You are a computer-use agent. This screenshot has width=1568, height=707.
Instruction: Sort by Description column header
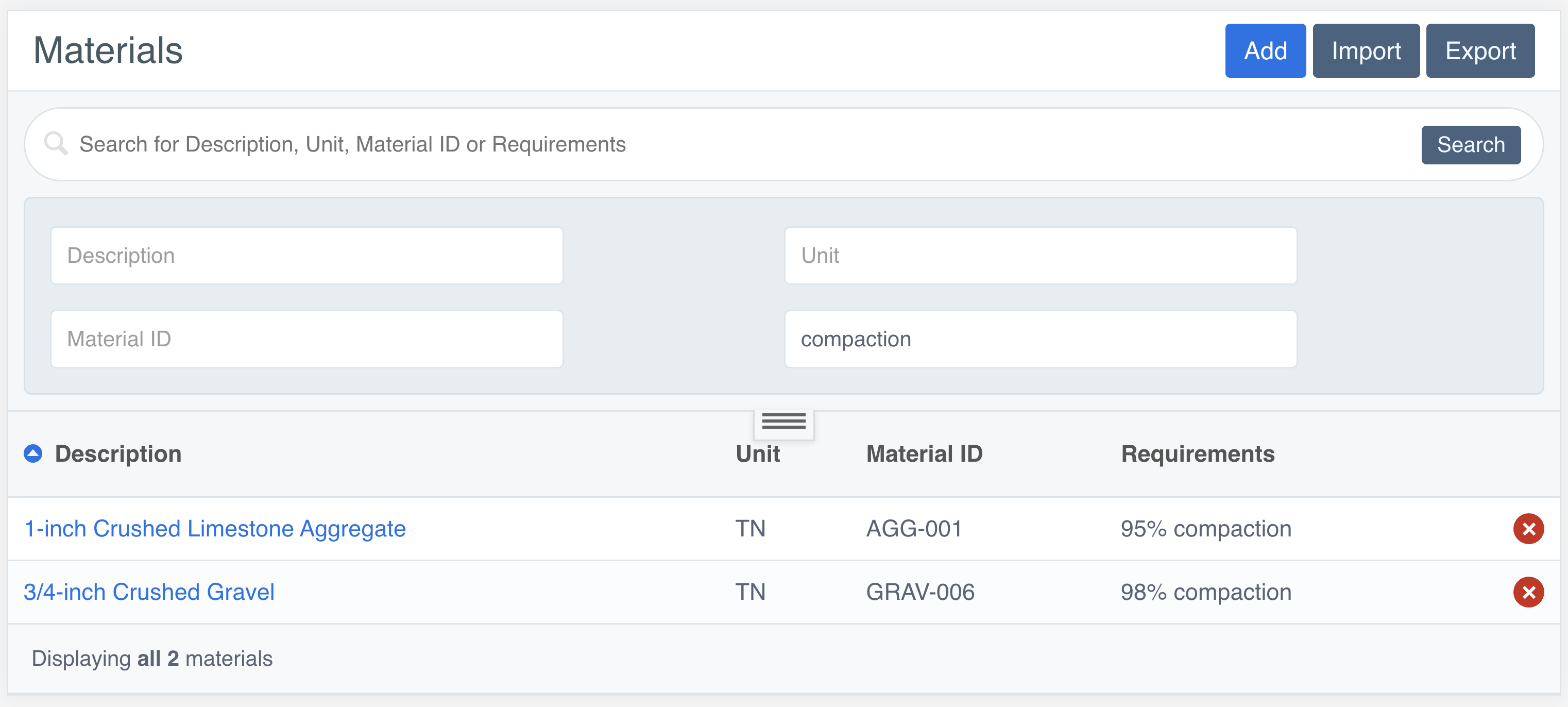(118, 453)
